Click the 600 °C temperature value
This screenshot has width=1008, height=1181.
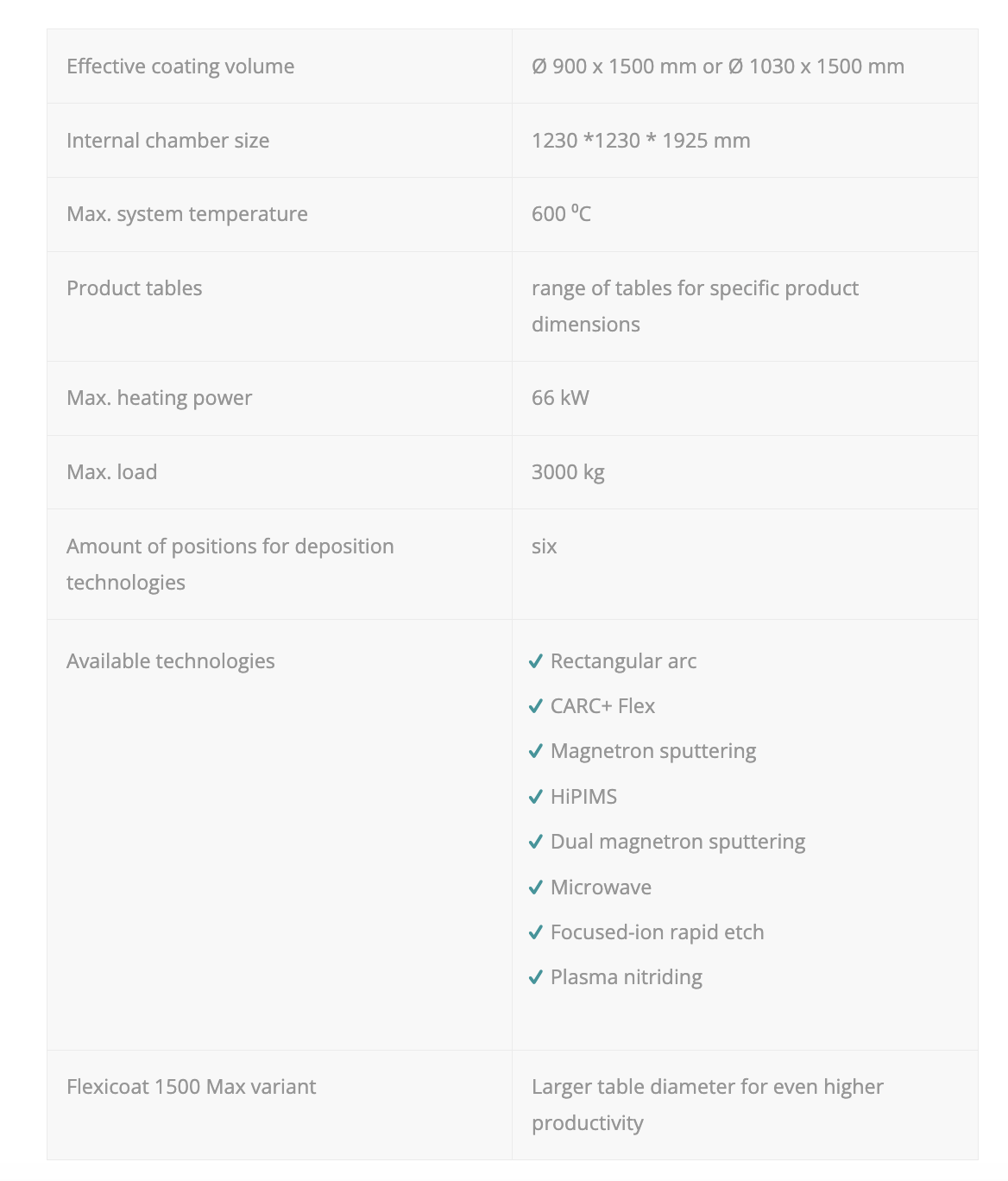(562, 214)
